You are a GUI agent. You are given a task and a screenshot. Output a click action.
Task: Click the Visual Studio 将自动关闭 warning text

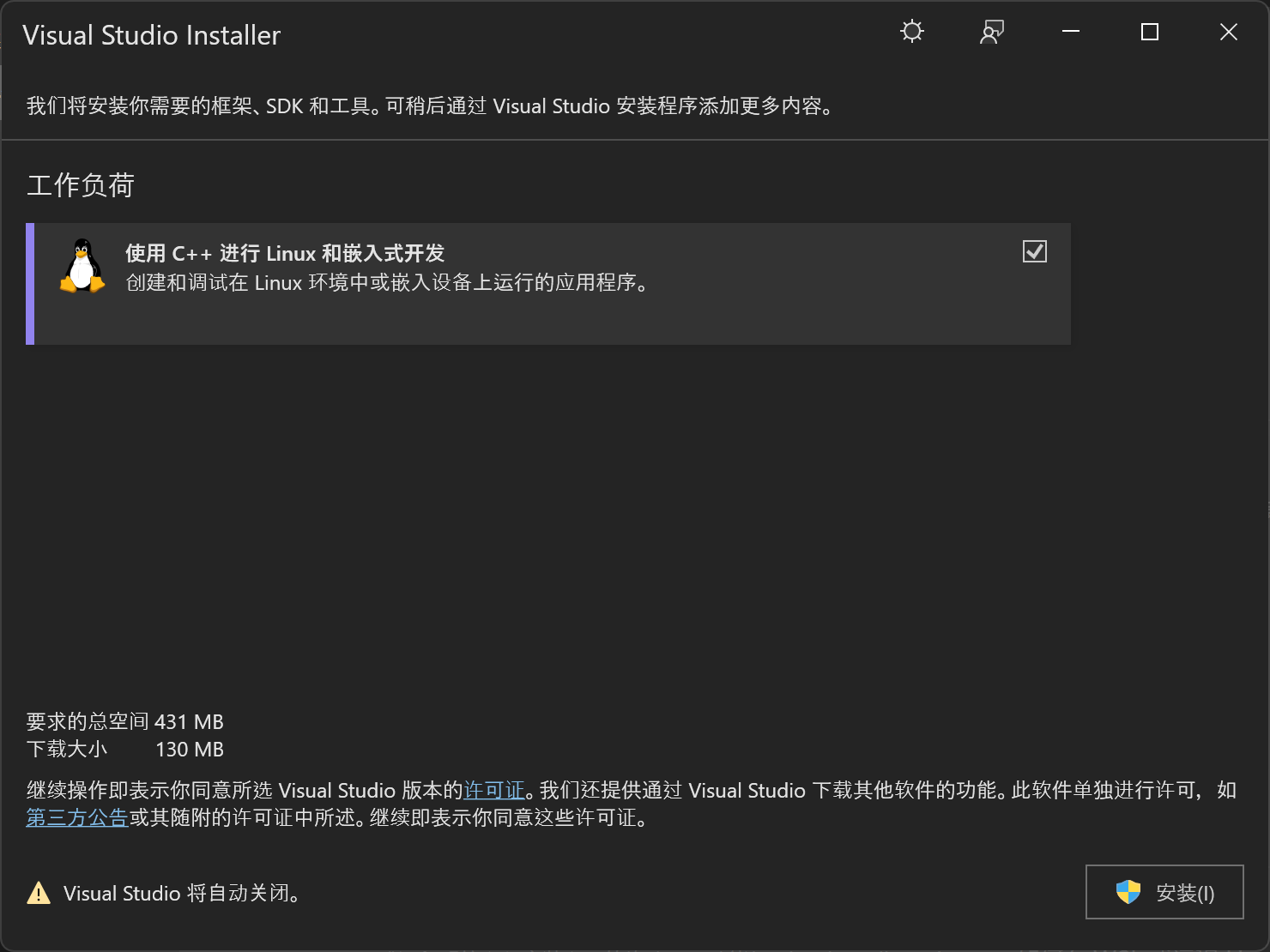click(x=183, y=893)
